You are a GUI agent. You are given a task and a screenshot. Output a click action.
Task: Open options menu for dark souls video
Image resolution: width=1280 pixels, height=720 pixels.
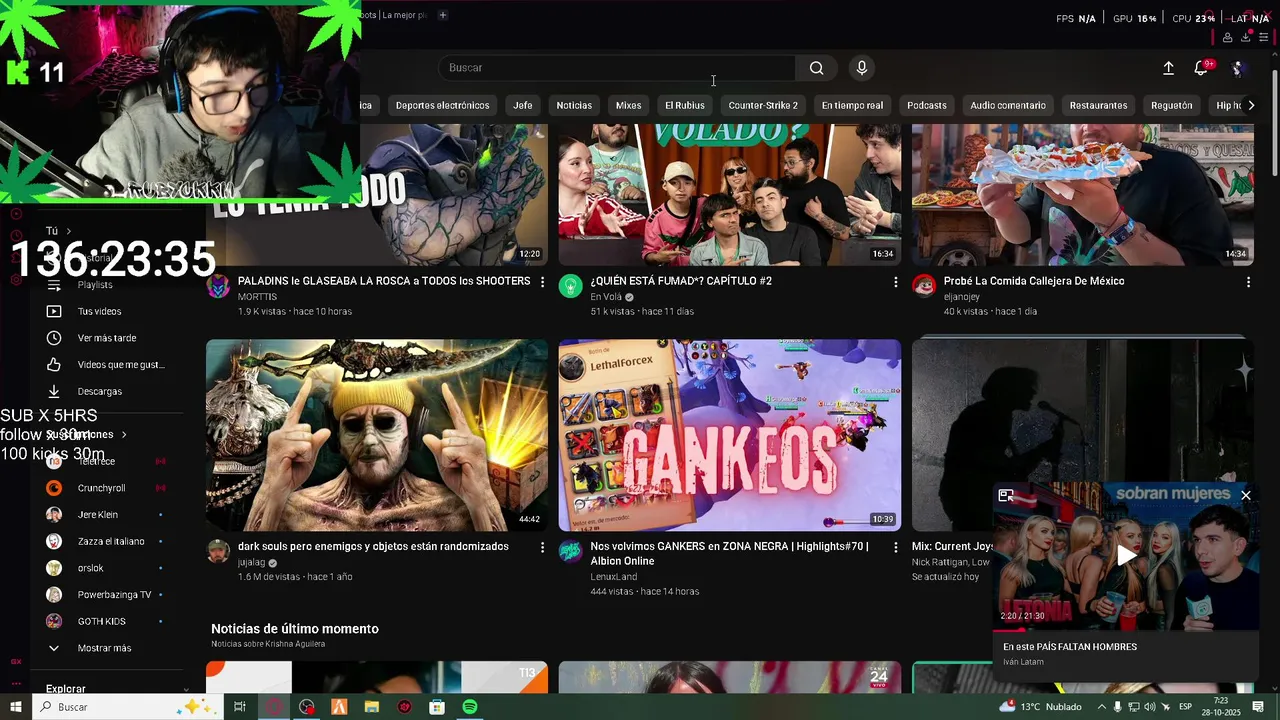pos(543,547)
